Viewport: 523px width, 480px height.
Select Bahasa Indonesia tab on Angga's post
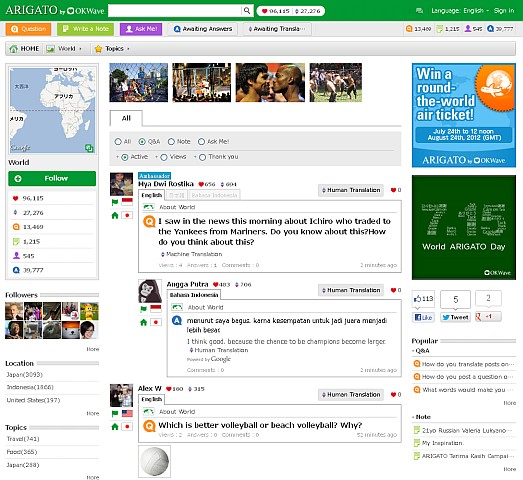[194, 295]
